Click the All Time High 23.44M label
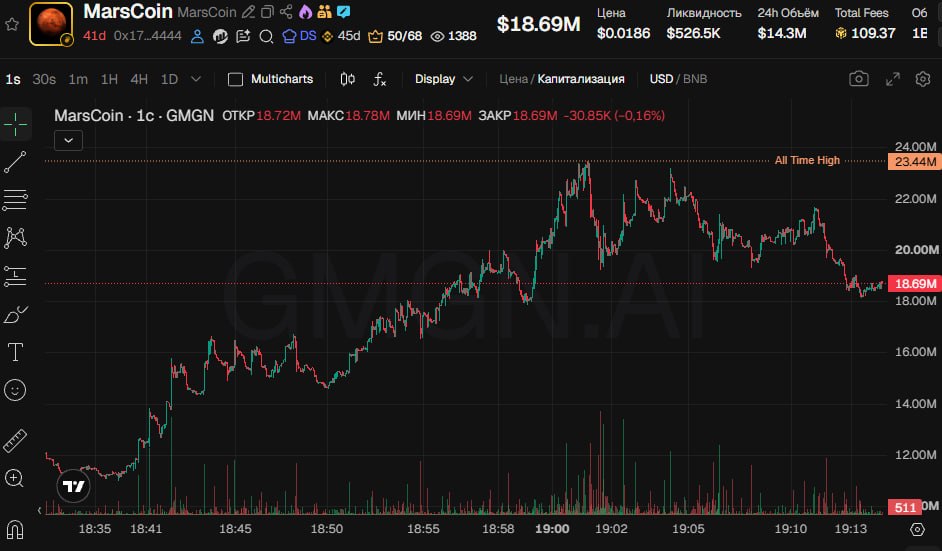Image resolution: width=942 pixels, height=551 pixels. 915,162
